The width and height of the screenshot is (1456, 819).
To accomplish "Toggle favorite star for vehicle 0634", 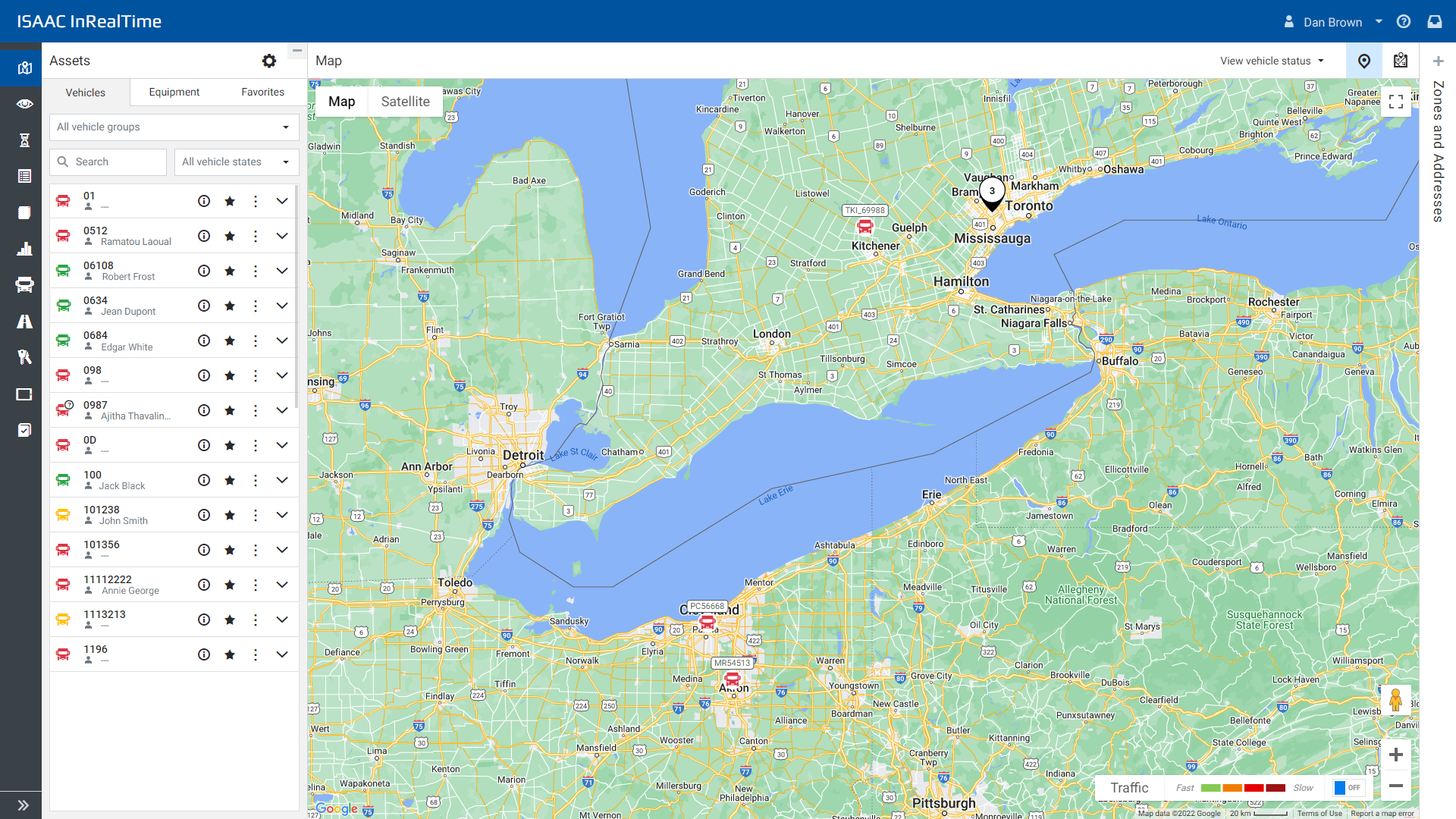I will (x=230, y=306).
